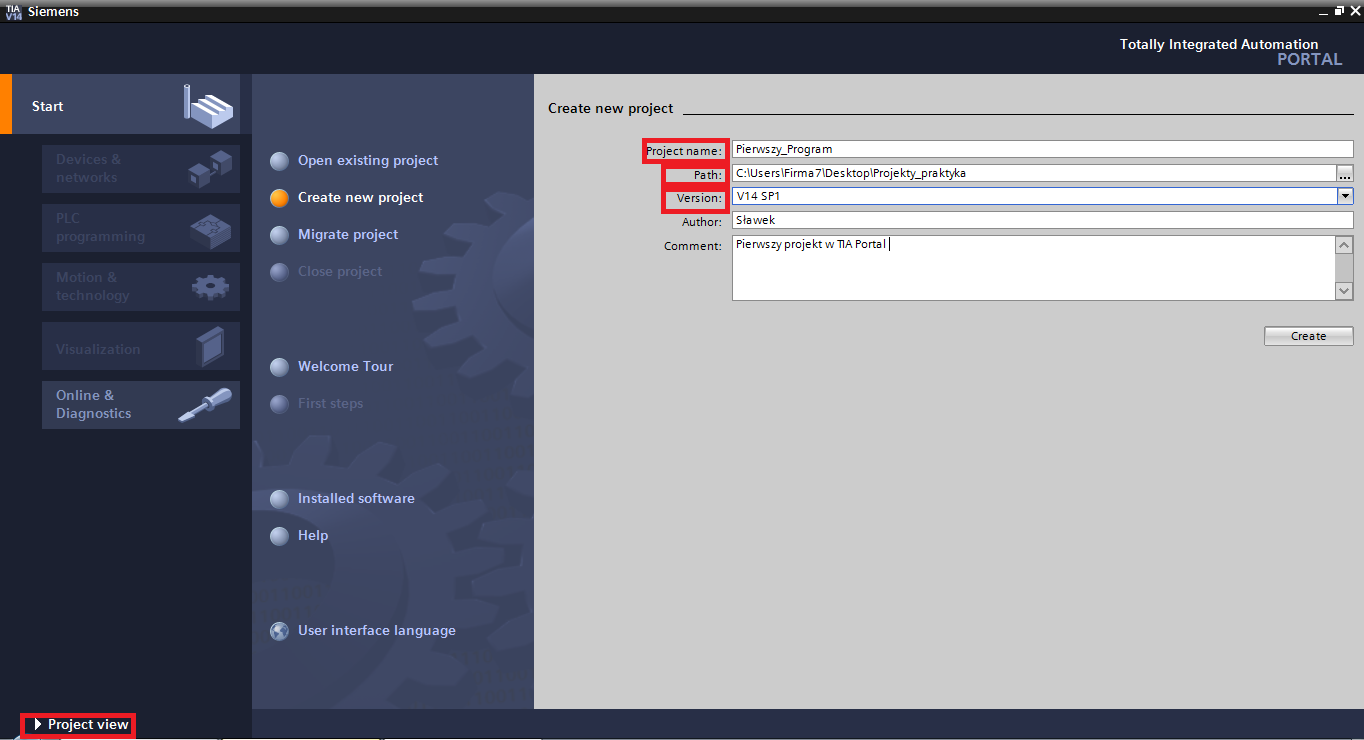Click the Migrate project bullet icon
The height and width of the screenshot is (740, 1364).
(x=280, y=235)
